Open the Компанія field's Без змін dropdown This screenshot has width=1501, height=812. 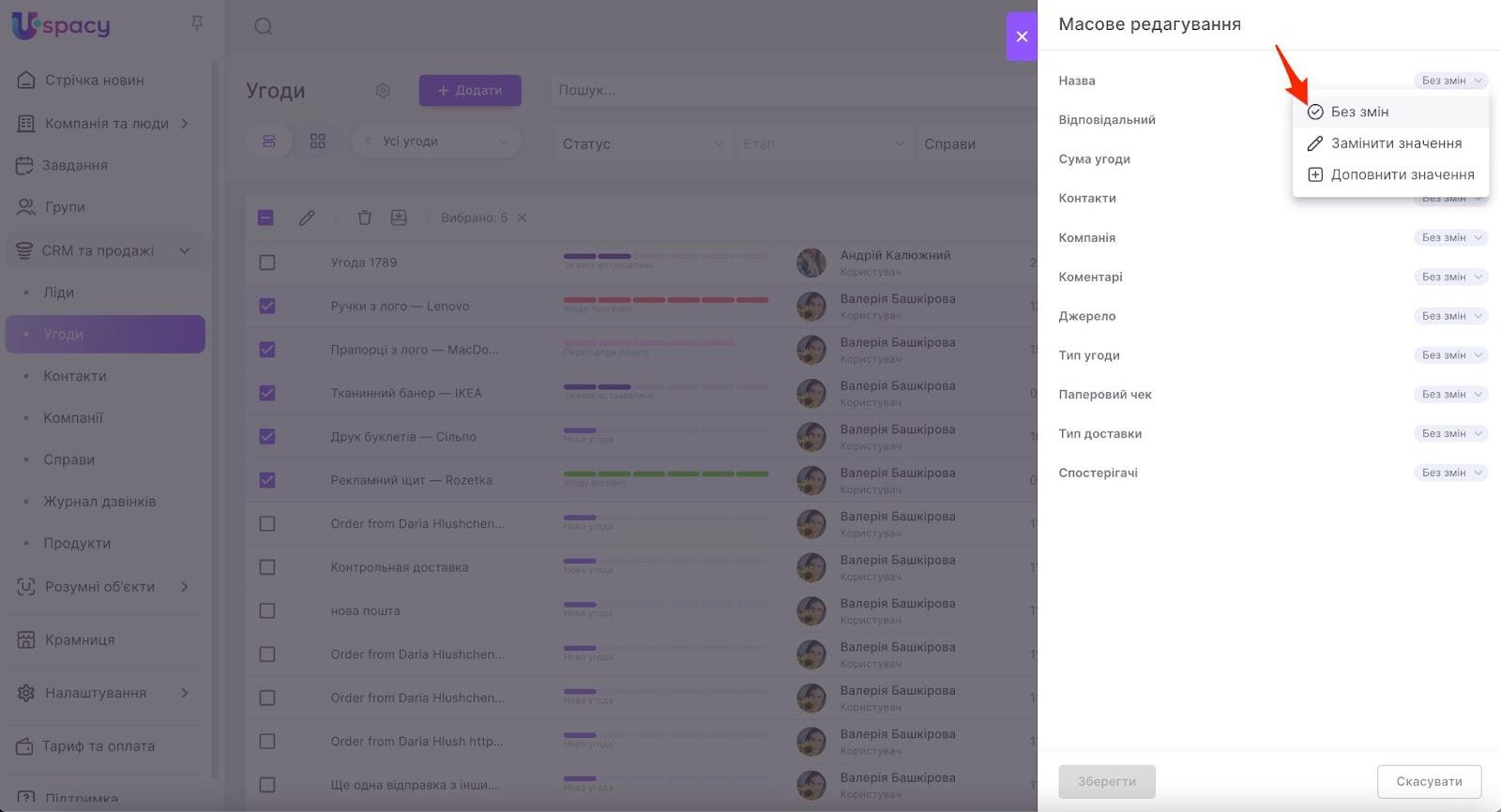tap(1450, 237)
